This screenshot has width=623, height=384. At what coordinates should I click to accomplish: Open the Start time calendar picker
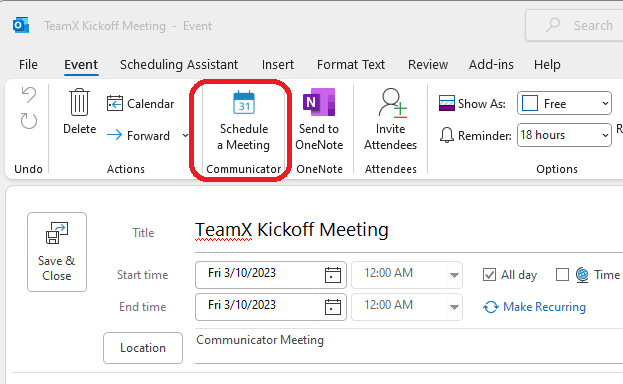click(x=333, y=275)
